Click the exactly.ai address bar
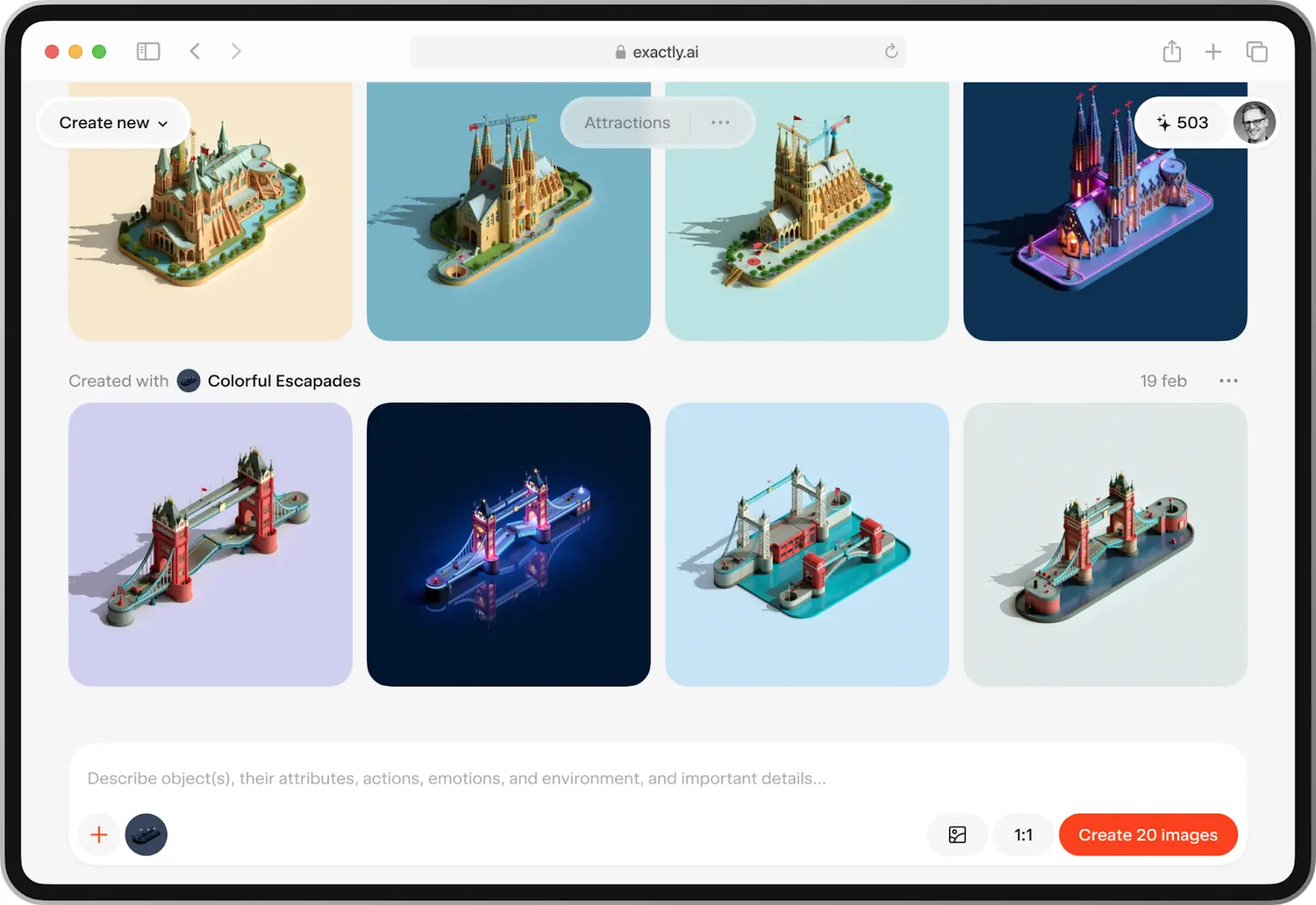The image size is (1316, 905). [657, 51]
